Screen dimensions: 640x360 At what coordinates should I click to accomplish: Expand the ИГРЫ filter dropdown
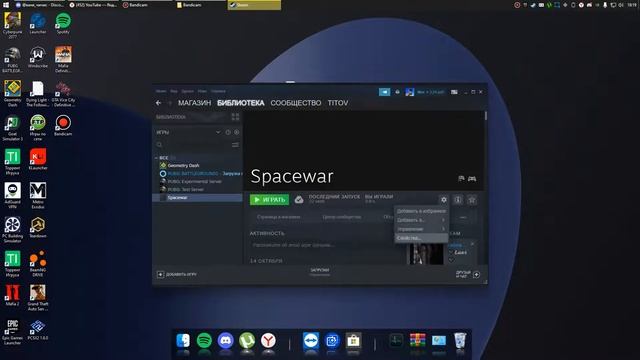pyautogui.click(x=218, y=132)
